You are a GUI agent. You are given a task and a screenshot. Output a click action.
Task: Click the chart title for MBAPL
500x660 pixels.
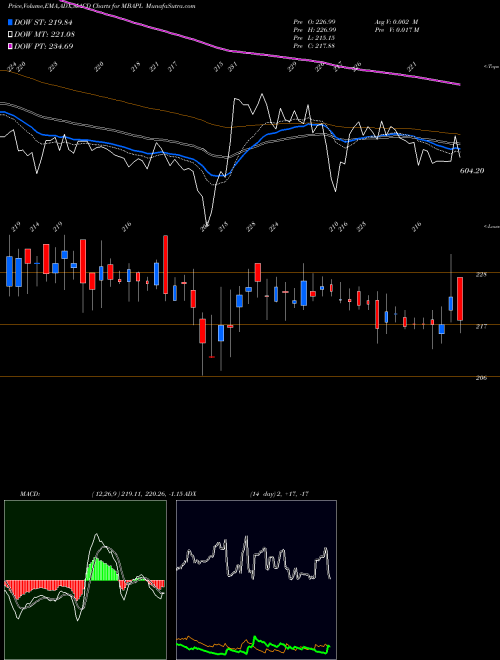click(101, 6)
